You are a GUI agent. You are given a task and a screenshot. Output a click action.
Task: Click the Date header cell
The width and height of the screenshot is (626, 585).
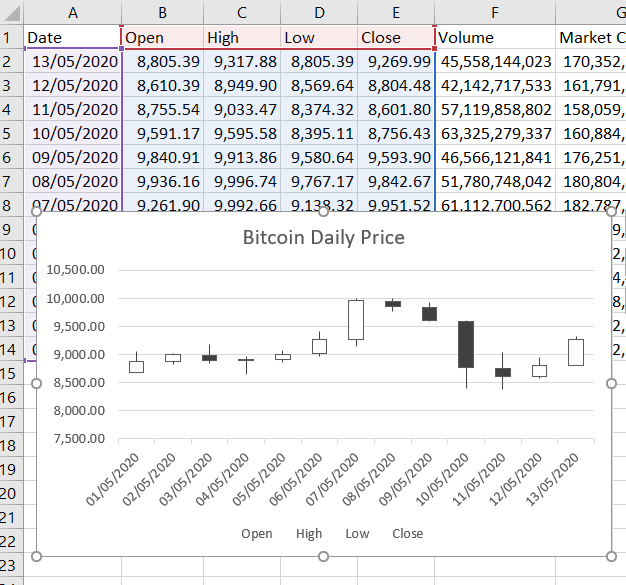[73, 37]
